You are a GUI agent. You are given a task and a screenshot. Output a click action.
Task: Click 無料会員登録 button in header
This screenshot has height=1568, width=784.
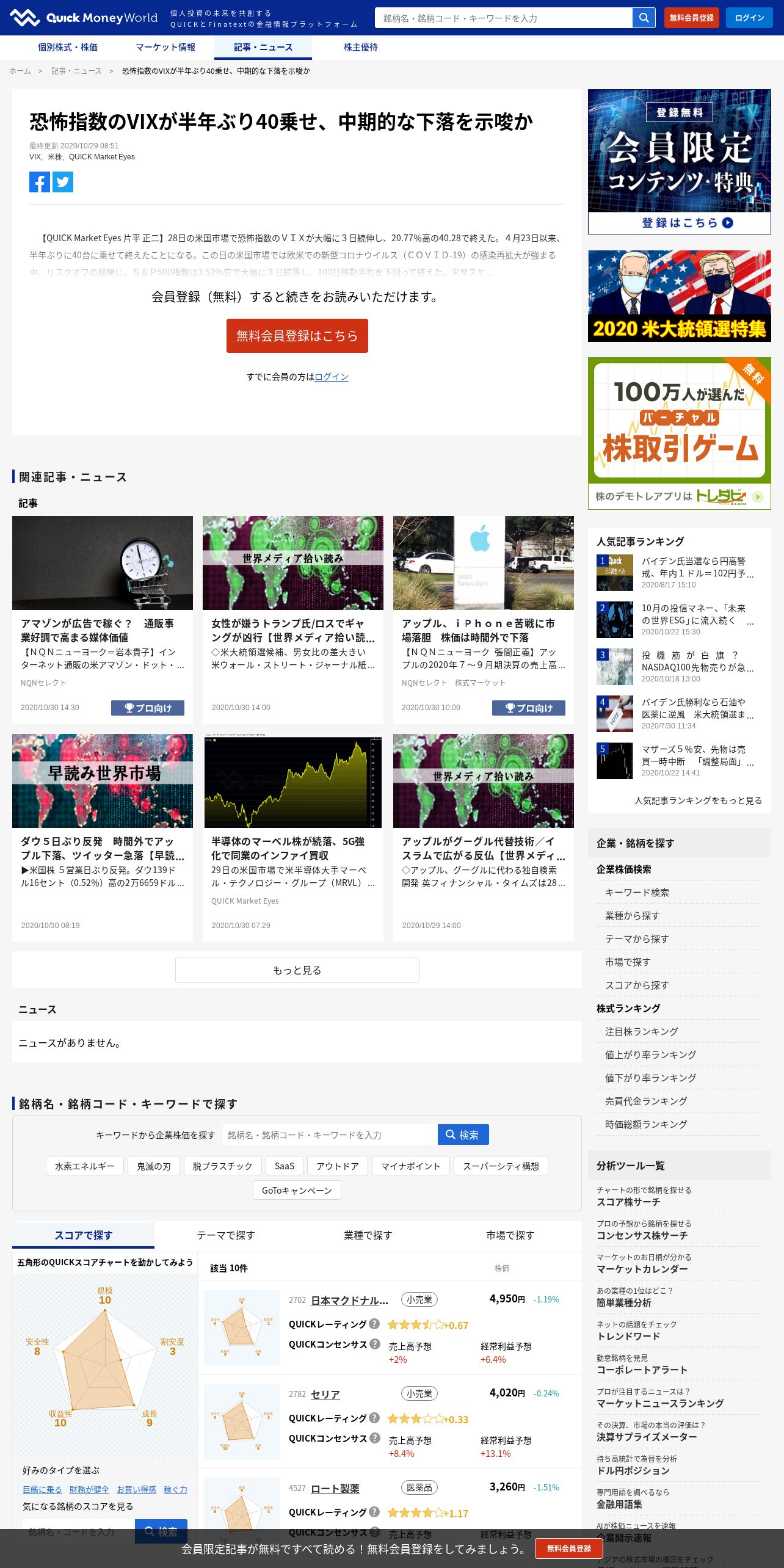[691, 18]
